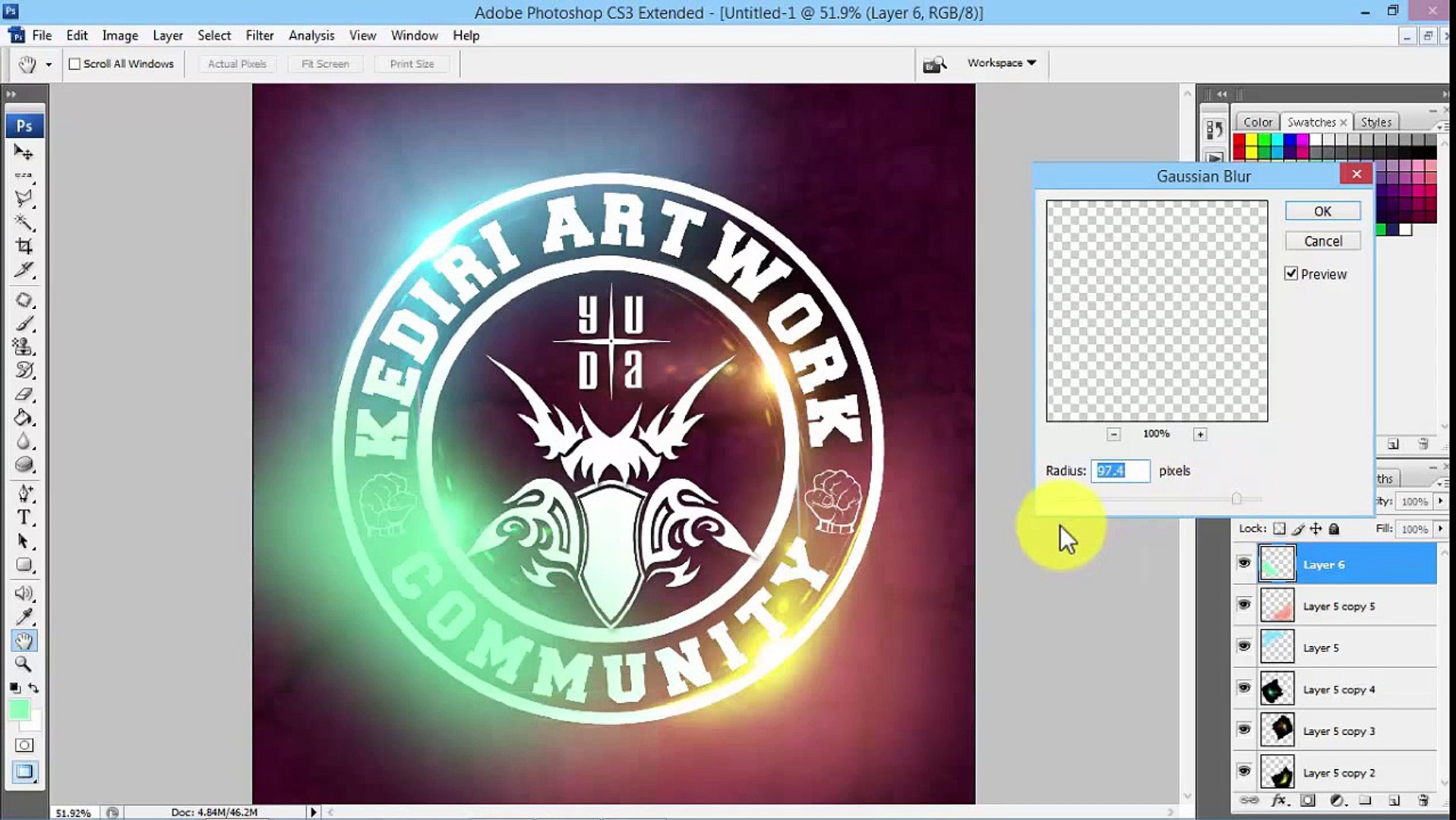
Task: Uncheck Preview in Gaussian Blur dialog
Action: (1291, 273)
